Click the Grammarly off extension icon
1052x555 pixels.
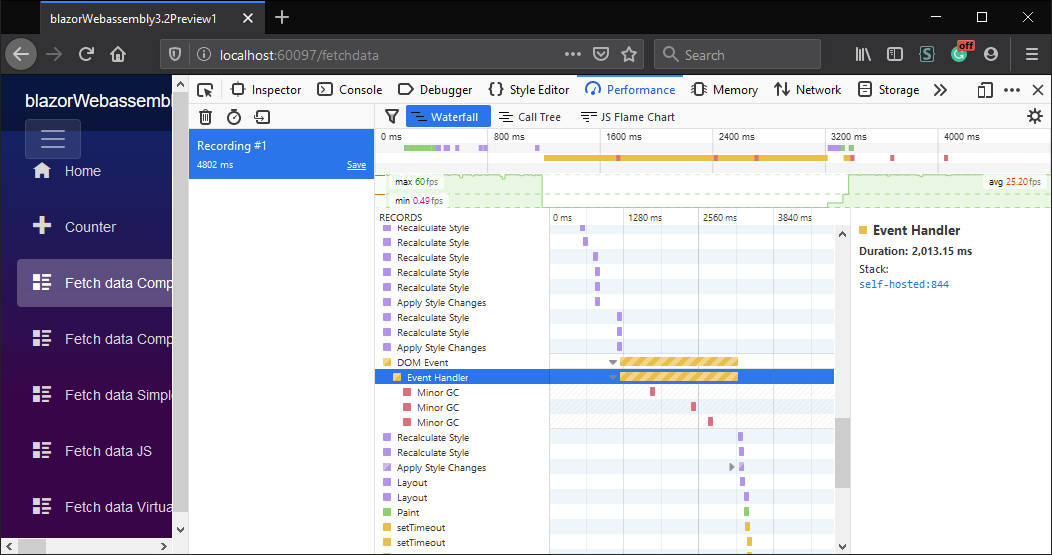(961, 53)
